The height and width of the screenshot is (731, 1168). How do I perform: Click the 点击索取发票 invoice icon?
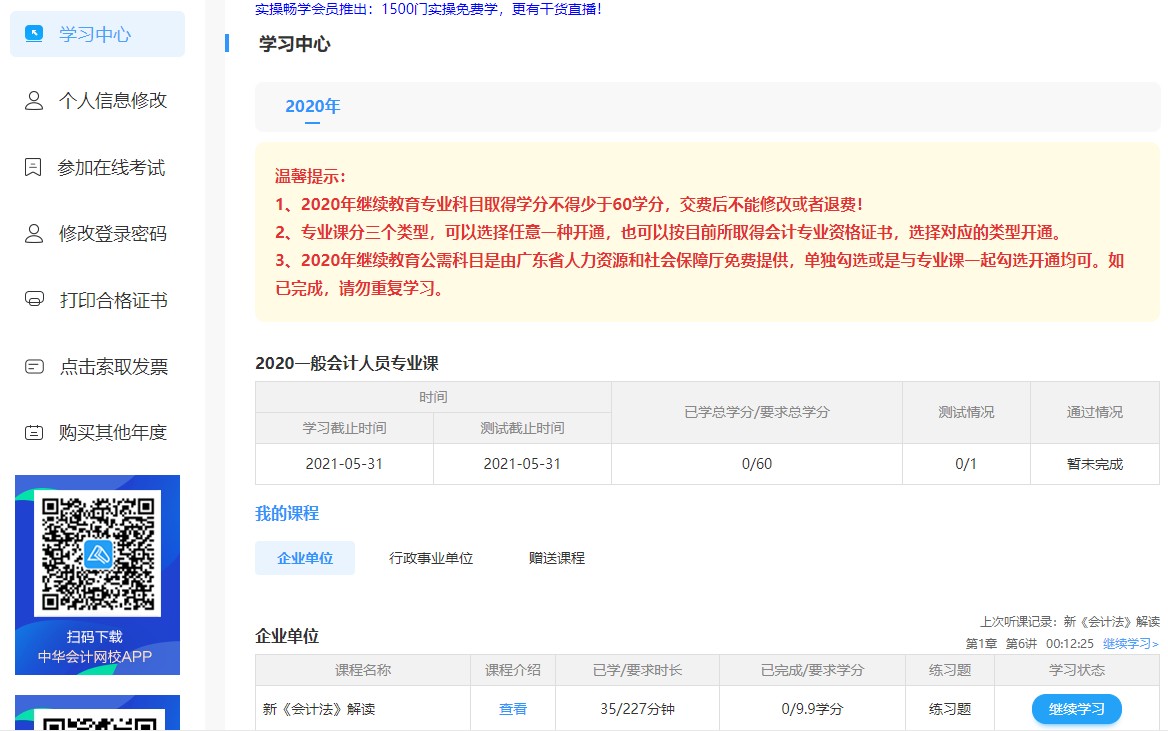(33, 366)
